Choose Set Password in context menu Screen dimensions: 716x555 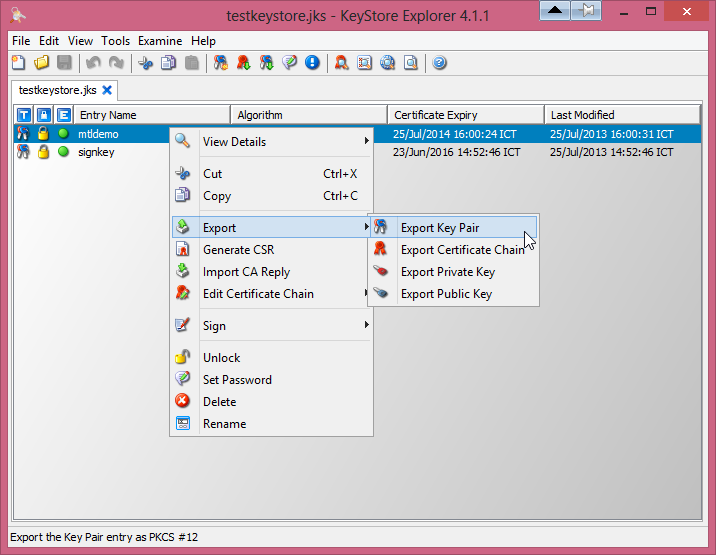click(x=272, y=380)
